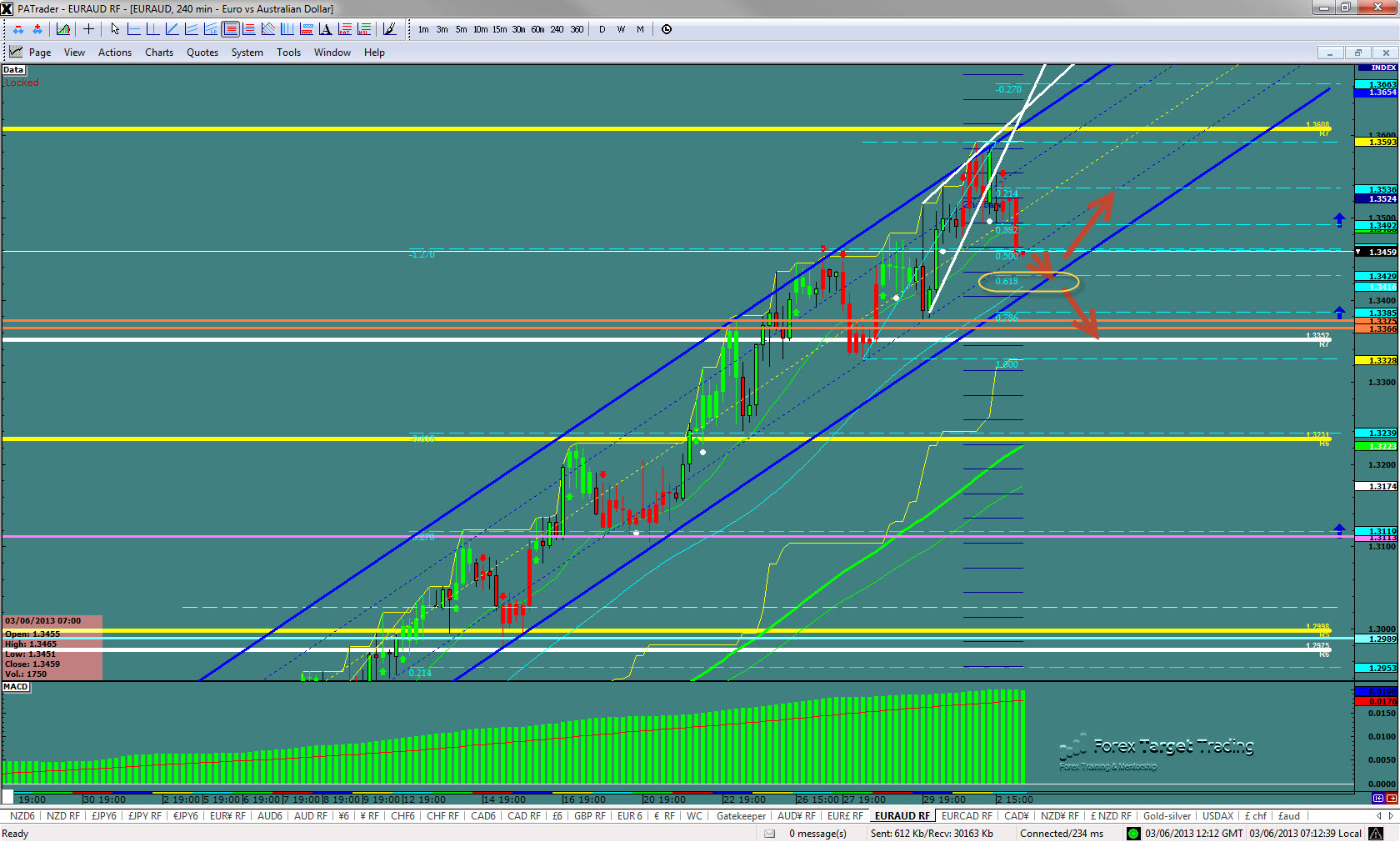Open the indicators/studies chart icon
Viewport: 1400px width, 842px height.
(x=63, y=29)
